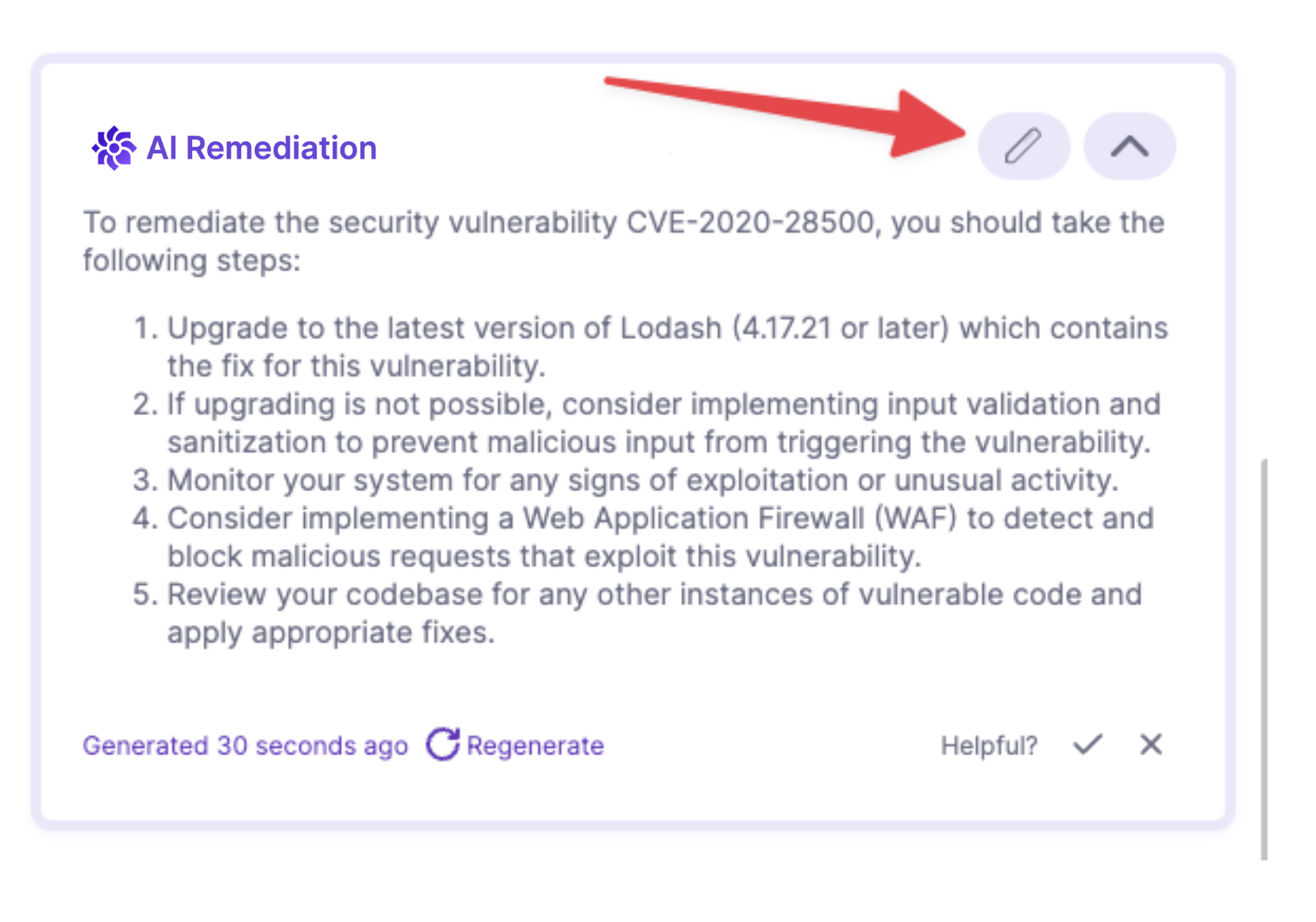Click the AI Remediation sparkle logo

coord(114,148)
